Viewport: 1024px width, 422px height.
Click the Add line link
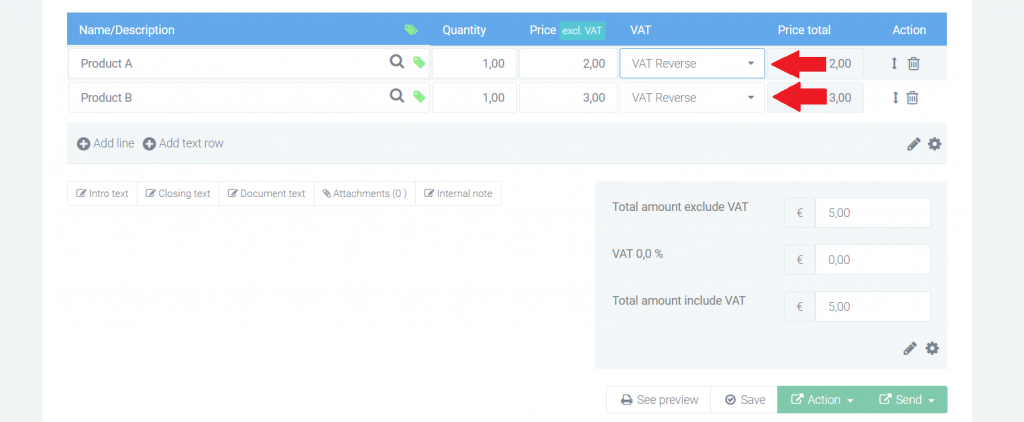106,143
